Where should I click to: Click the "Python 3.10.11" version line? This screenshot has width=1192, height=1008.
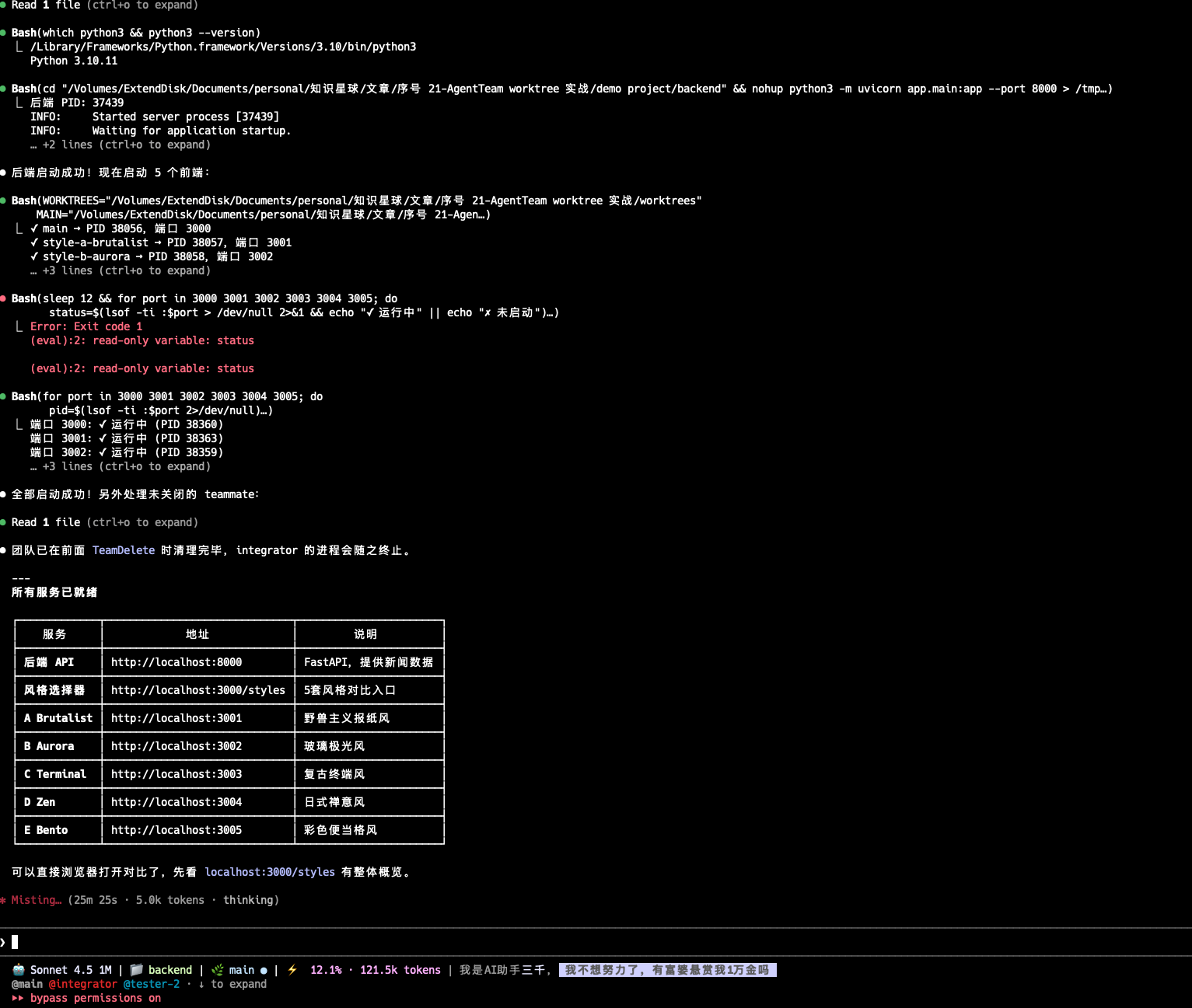[x=74, y=61]
